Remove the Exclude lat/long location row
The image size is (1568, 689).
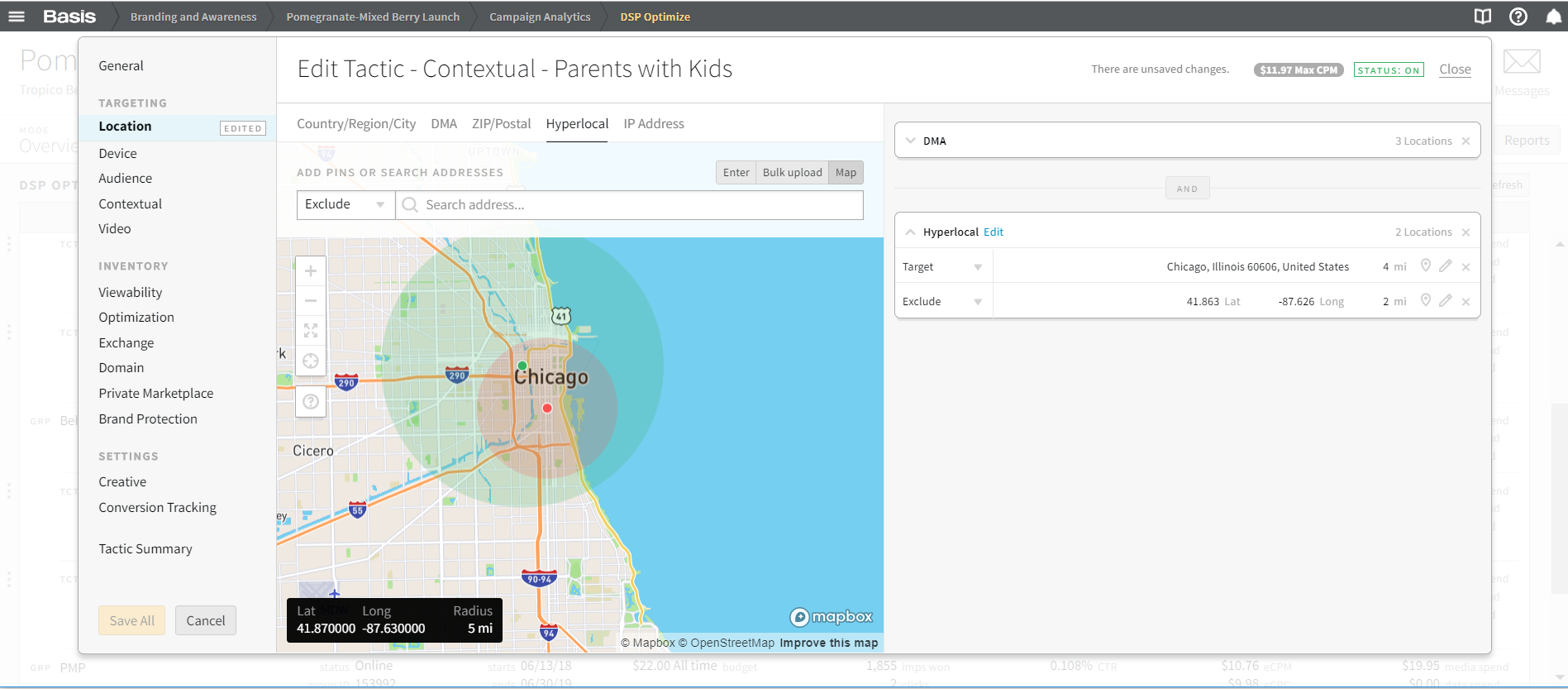1466,302
